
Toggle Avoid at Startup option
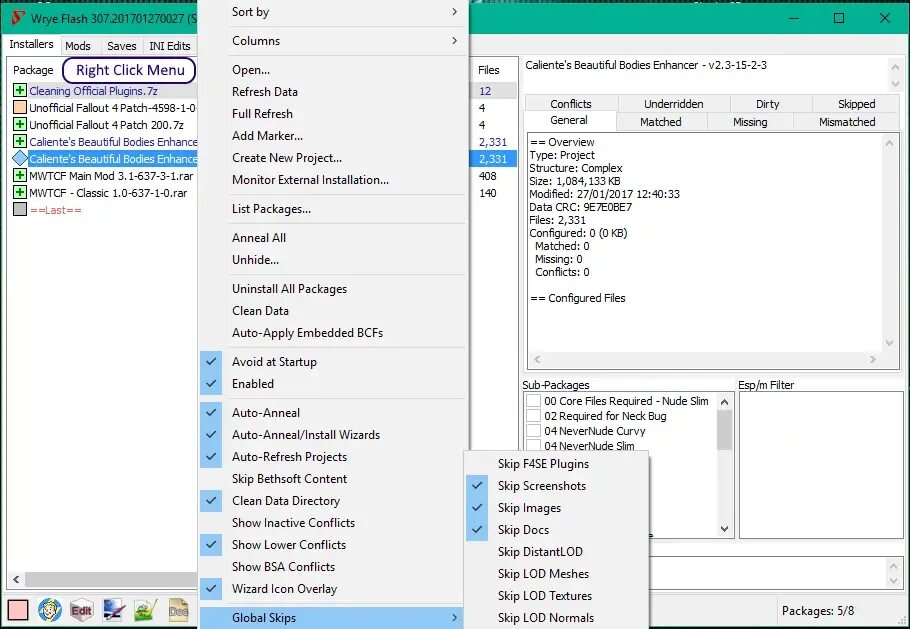coord(333,362)
